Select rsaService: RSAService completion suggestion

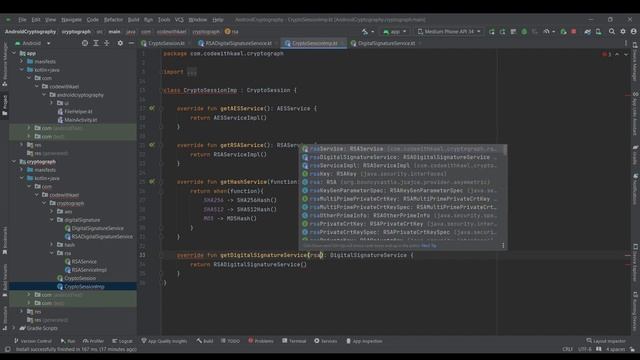coord(402,149)
